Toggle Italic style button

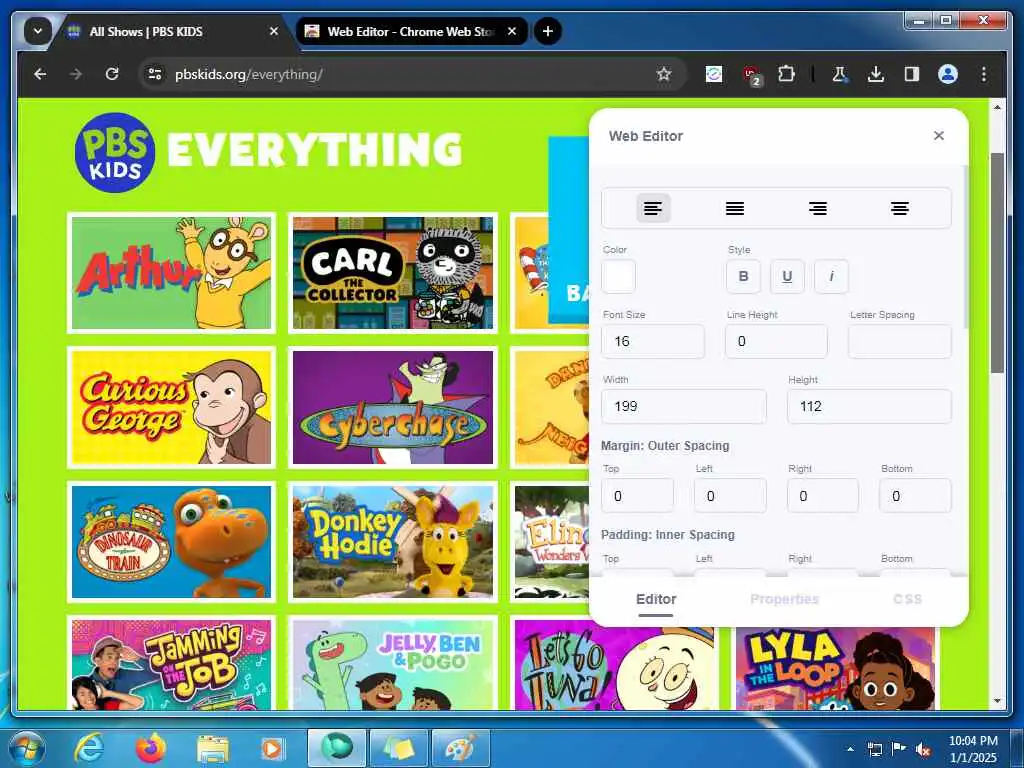tap(831, 276)
